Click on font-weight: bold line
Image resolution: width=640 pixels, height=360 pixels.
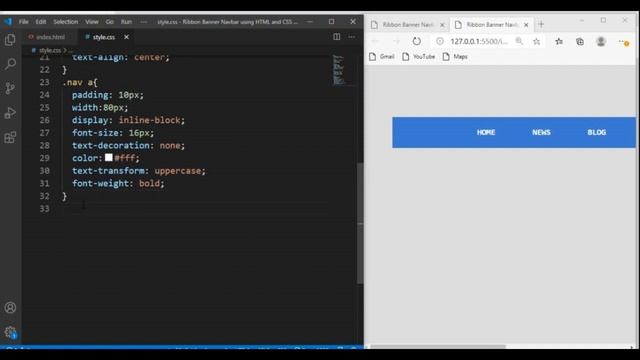click(x=118, y=184)
